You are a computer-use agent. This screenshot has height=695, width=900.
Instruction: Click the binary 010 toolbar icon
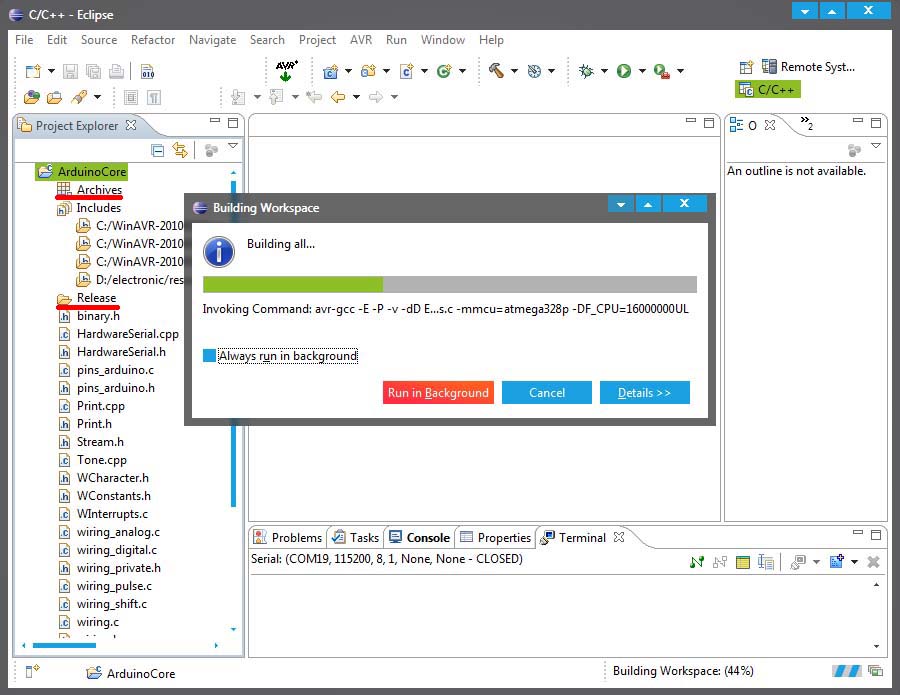click(x=148, y=71)
